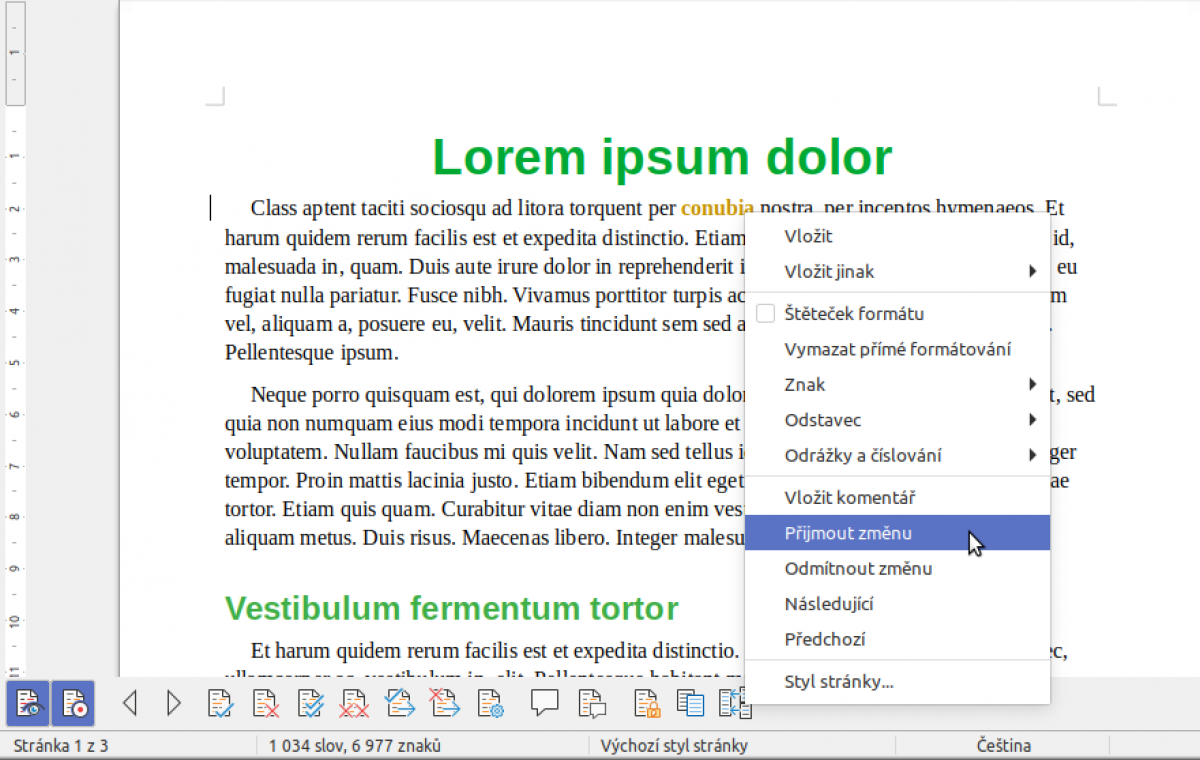Click Čeština language status field

1003,745
